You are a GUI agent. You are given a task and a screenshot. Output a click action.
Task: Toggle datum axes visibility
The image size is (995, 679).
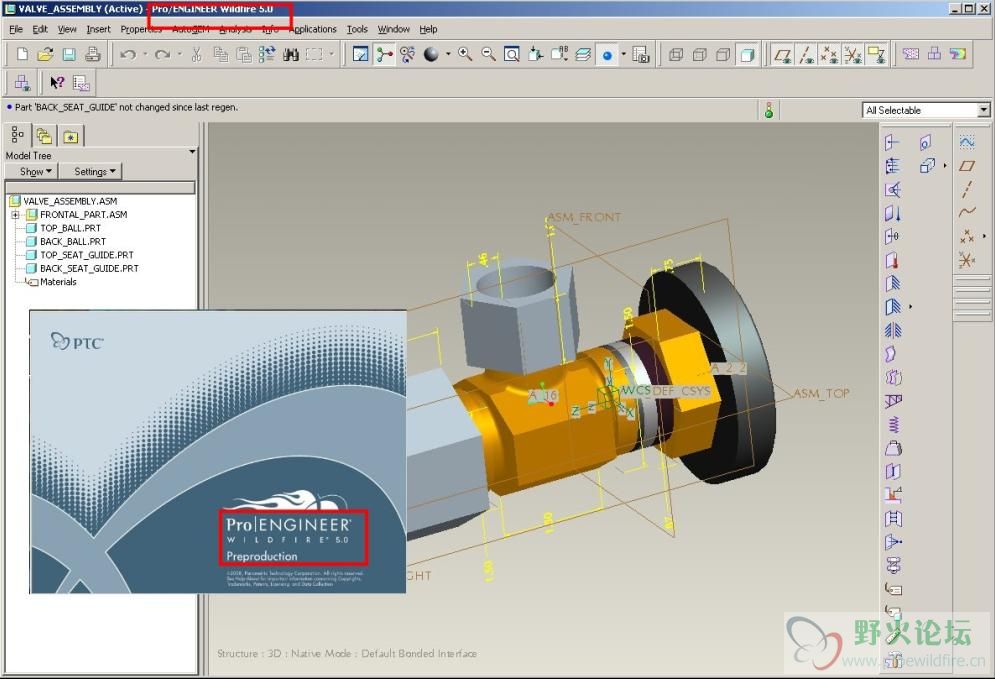coord(806,55)
